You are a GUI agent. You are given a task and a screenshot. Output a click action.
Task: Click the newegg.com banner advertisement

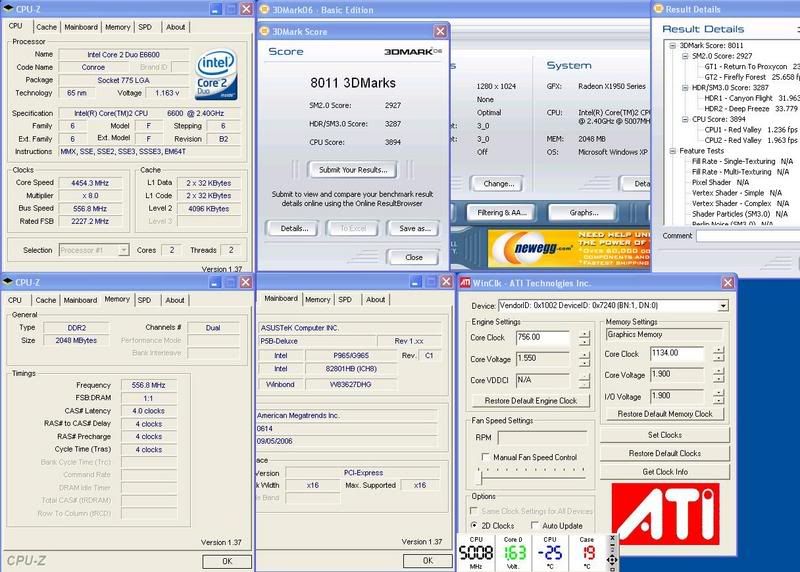[569, 248]
